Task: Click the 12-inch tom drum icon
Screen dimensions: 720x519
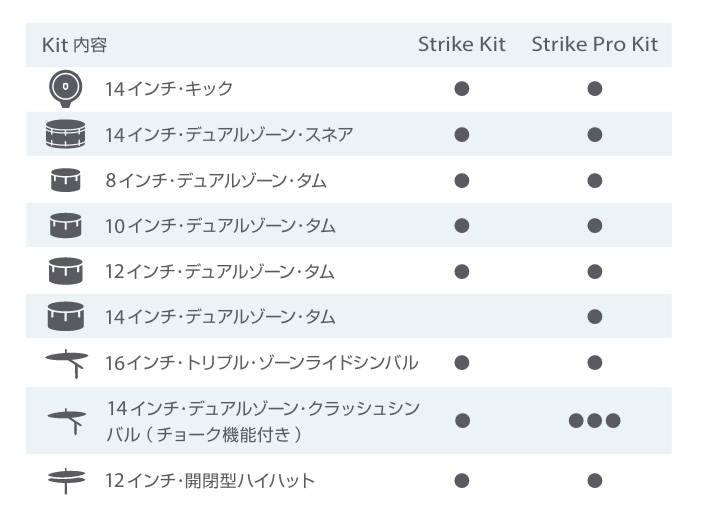Action: click(x=66, y=271)
